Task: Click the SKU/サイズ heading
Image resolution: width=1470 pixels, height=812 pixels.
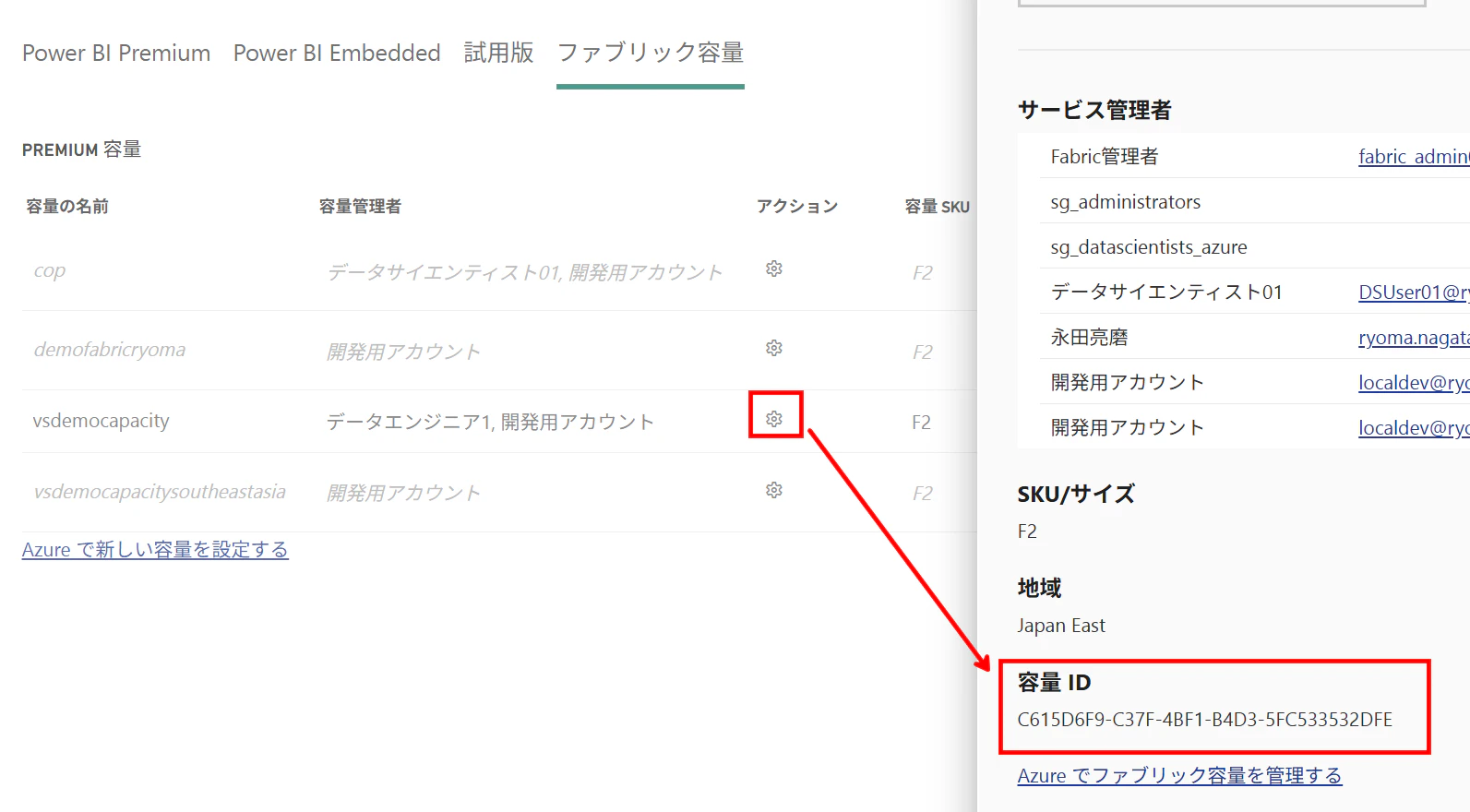Action: pyautogui.click(x=1076, y=495)
